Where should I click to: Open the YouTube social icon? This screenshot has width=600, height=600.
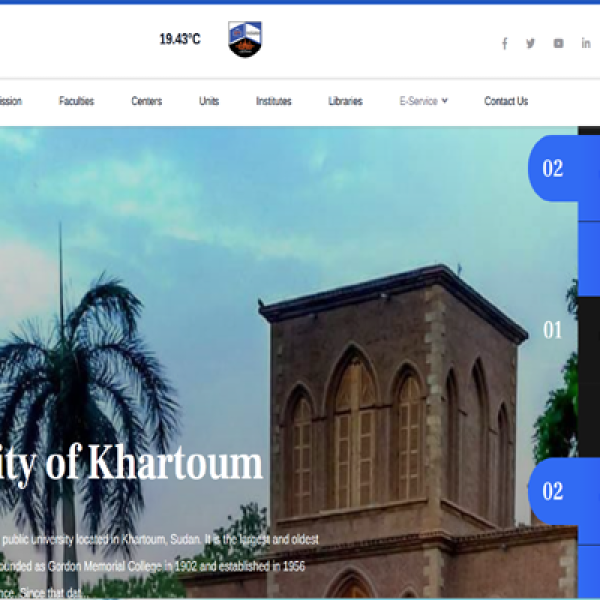tap(558, 43)
